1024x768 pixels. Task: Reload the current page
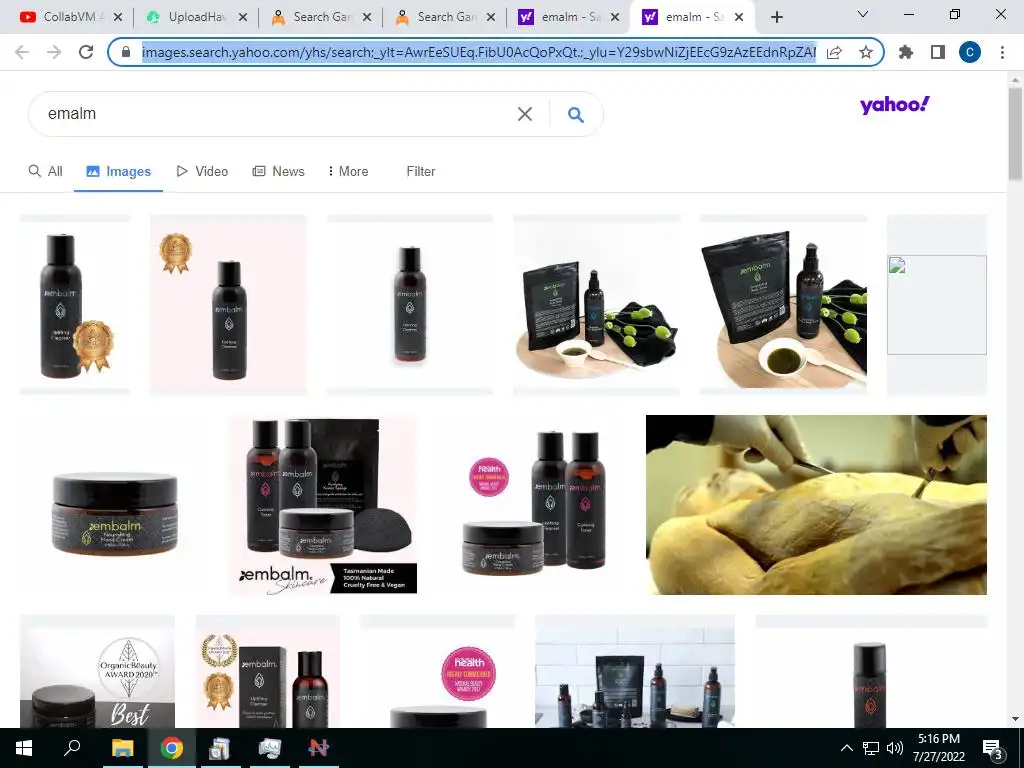[86, 52]
